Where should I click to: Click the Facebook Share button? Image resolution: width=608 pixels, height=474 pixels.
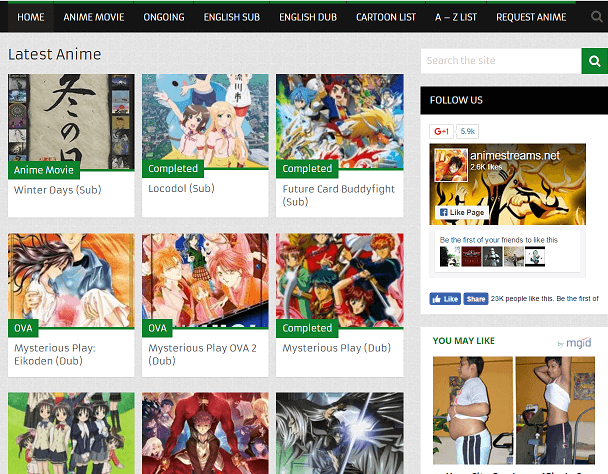pyautogui.click(x=476, y=299)
